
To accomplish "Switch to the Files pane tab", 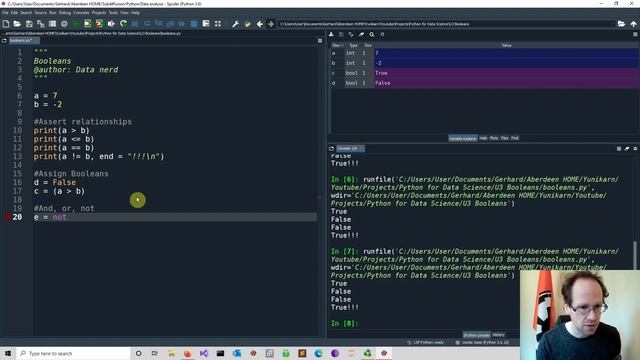I will coord(504,138).
